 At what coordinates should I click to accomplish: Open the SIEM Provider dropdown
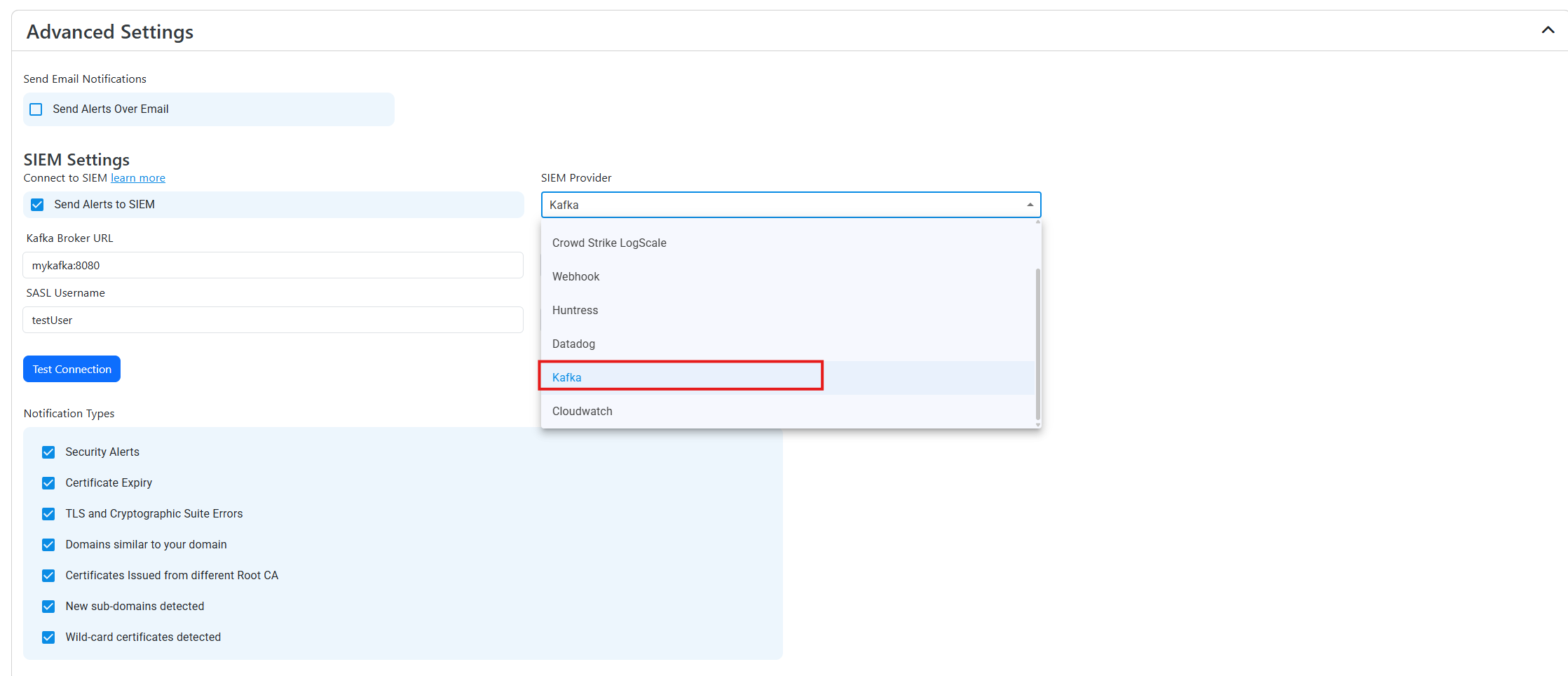tap(1029, 205)
